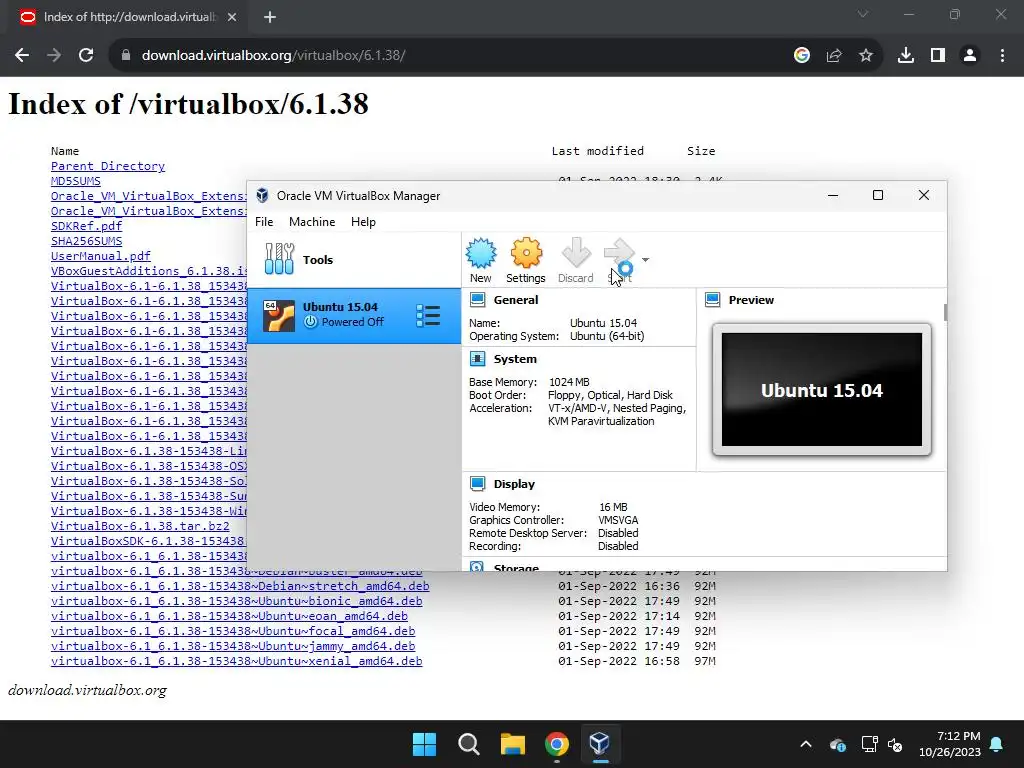Click the New virtual machine icon
The height and width of the screenshot is (768, 1024).
tap(481, 253)
